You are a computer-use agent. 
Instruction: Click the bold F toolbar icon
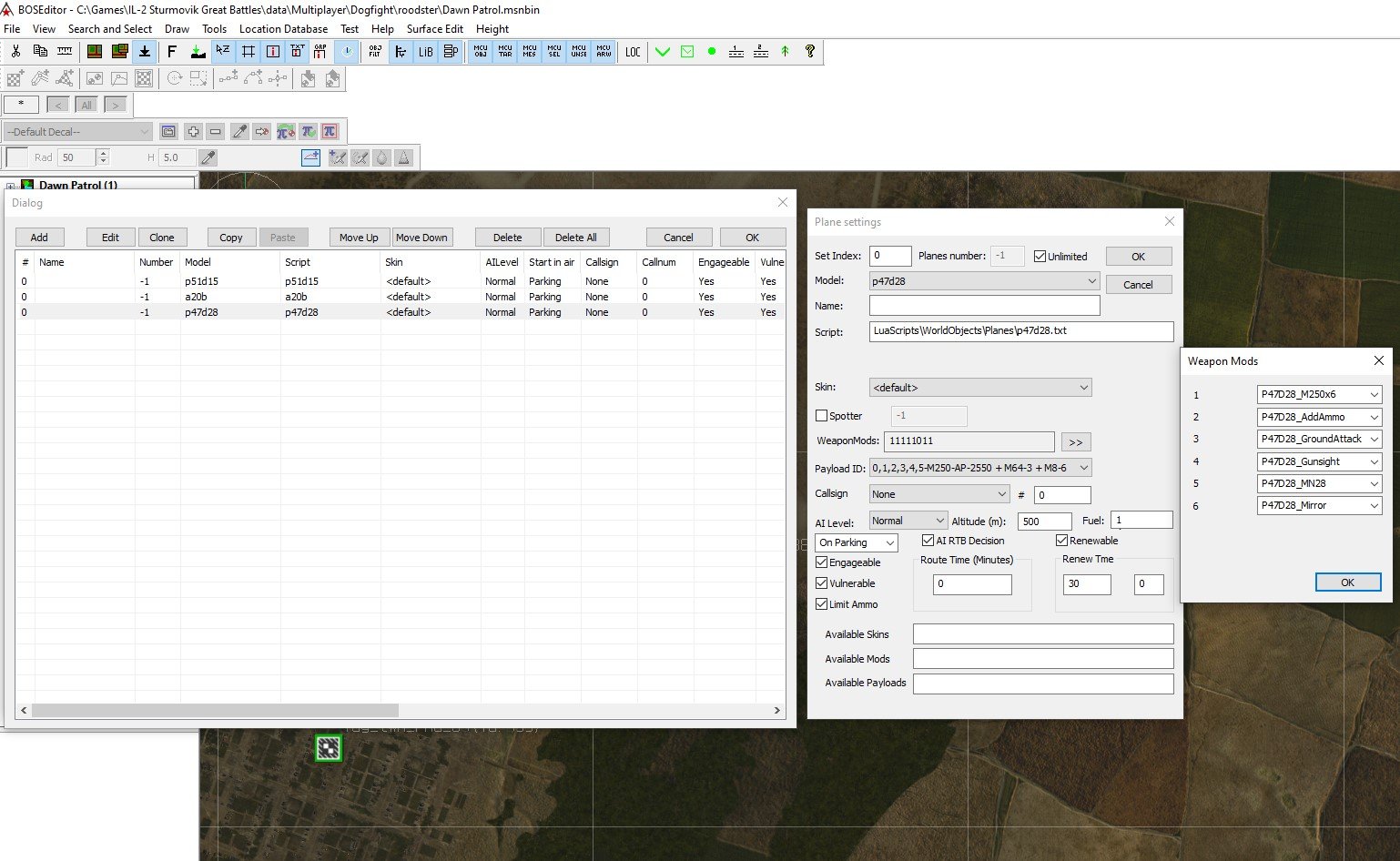click(x=172, y=52)
